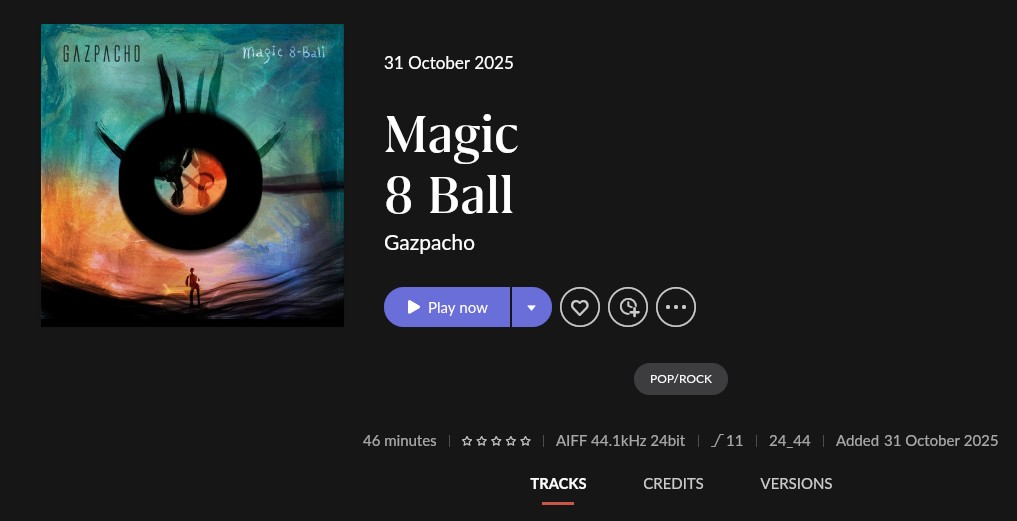Click the dynamic range 11 indicator

(x=727, y=441)
